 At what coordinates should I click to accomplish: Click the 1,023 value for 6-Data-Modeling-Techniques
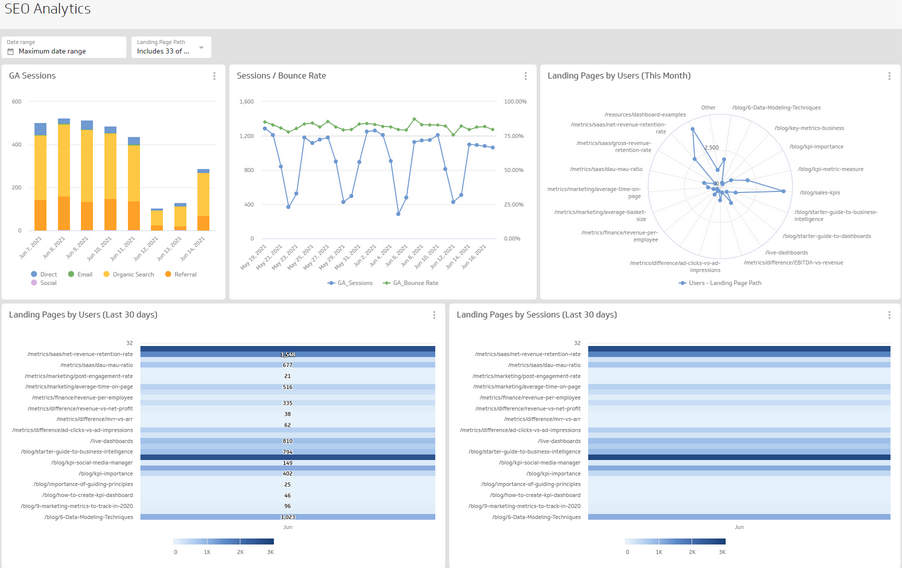point(288,517)
